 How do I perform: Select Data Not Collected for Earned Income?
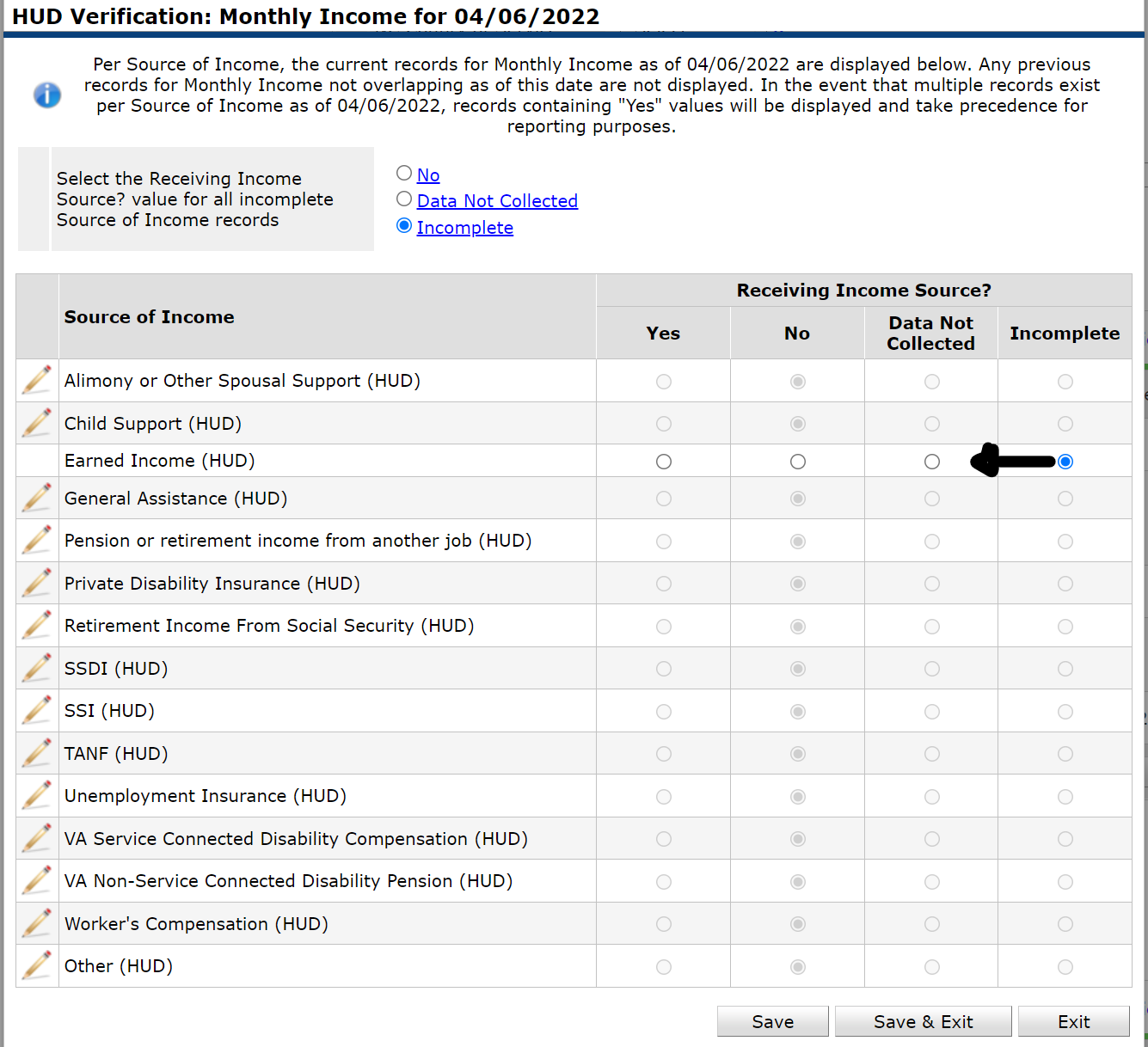pos(931,461)
